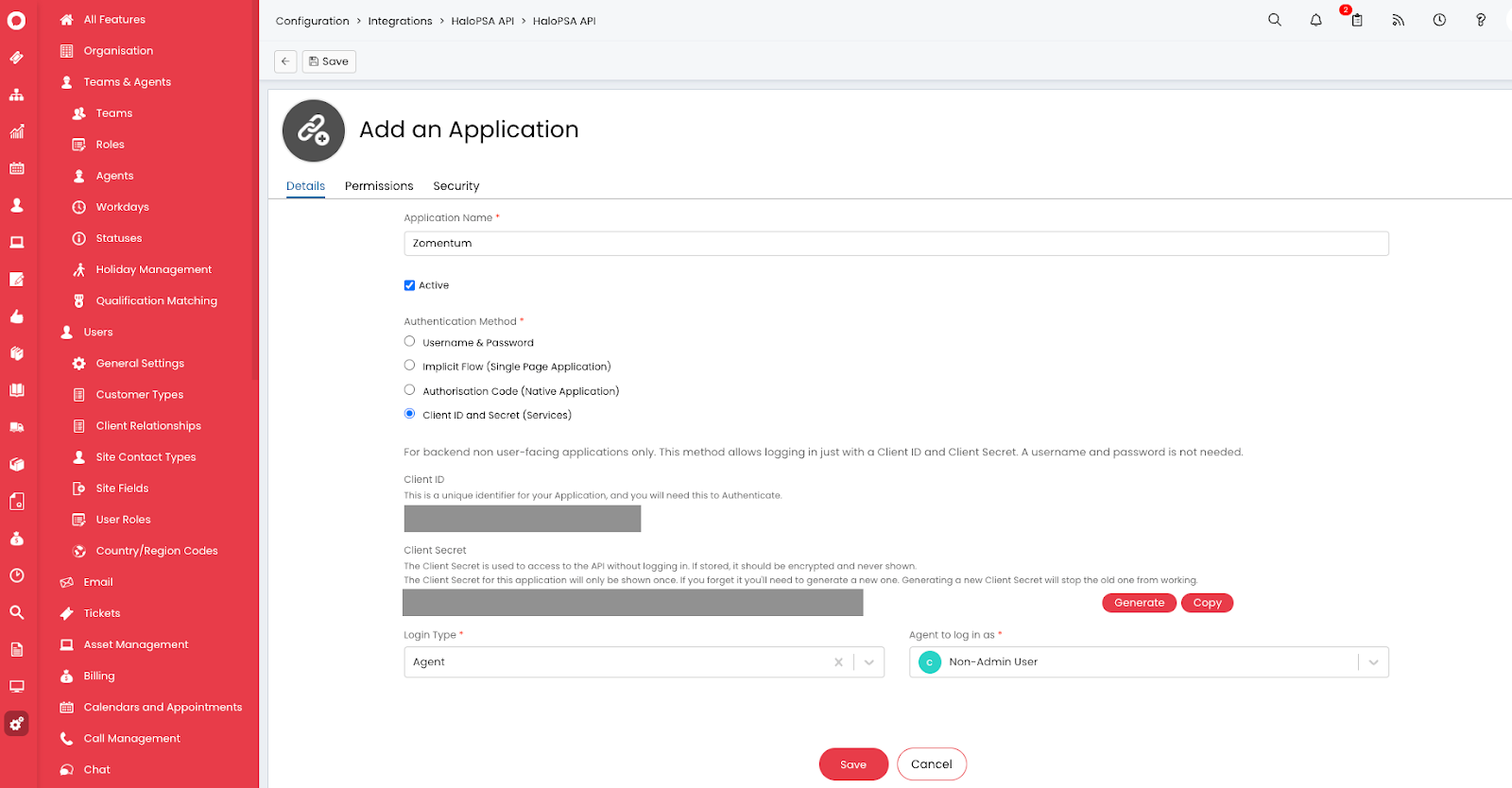Open the feed icon in the header
Image resolution: width=1512 pixels, height=788 pixels.
pos(1398,20)
